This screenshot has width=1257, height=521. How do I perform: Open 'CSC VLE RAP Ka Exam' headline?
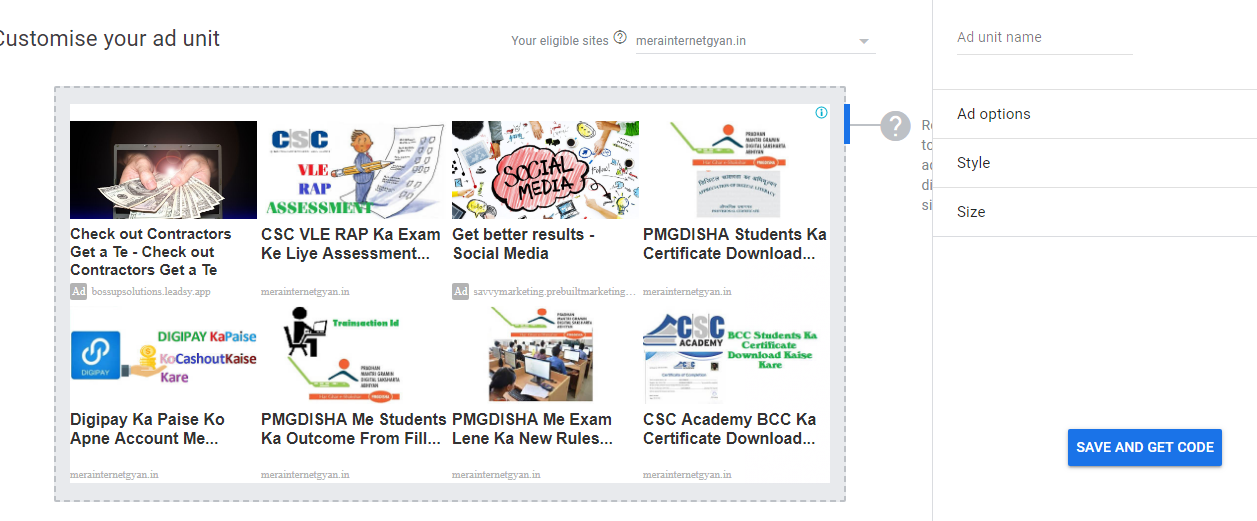351,244
